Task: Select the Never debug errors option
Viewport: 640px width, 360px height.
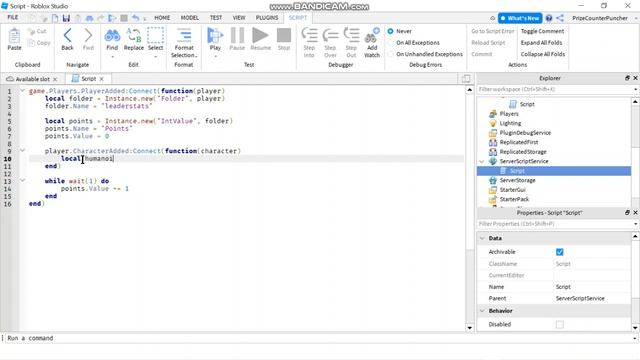Action: [391, 31]
